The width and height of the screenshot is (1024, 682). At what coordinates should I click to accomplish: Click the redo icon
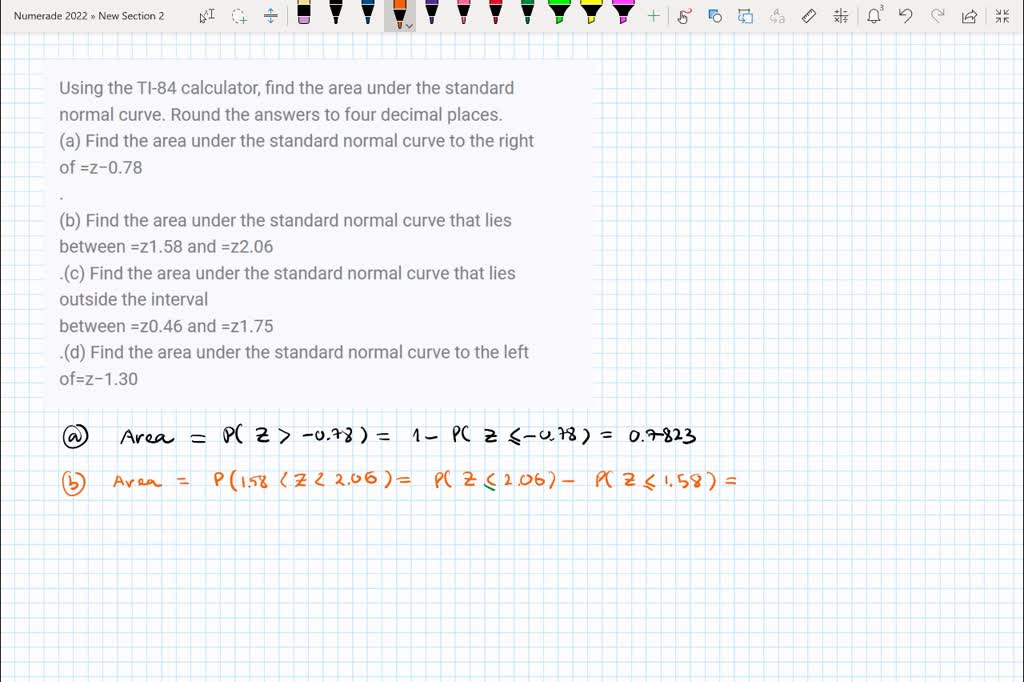(x=937, y=16)
